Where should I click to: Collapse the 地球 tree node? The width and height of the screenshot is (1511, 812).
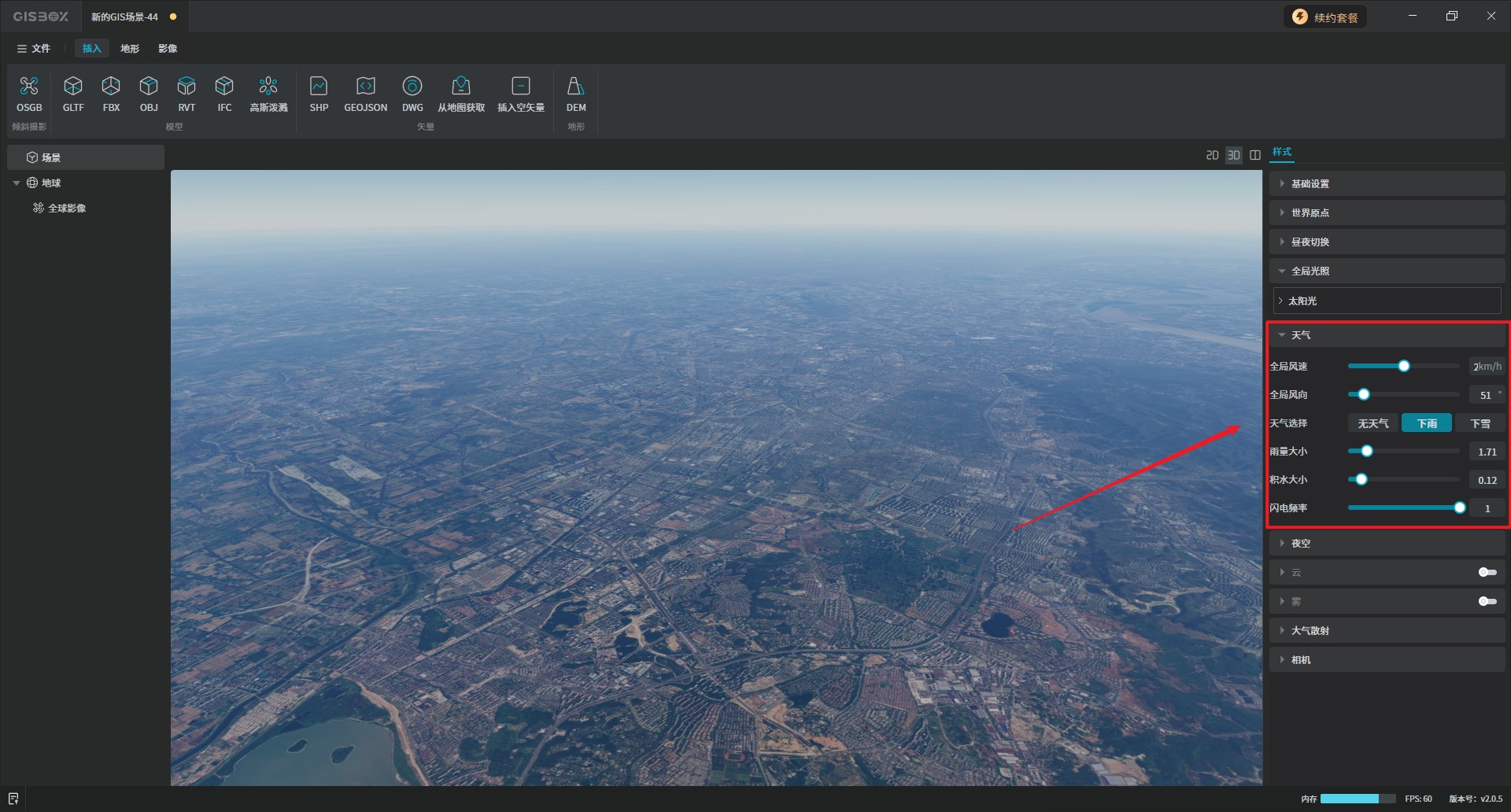tap(17, 183)
